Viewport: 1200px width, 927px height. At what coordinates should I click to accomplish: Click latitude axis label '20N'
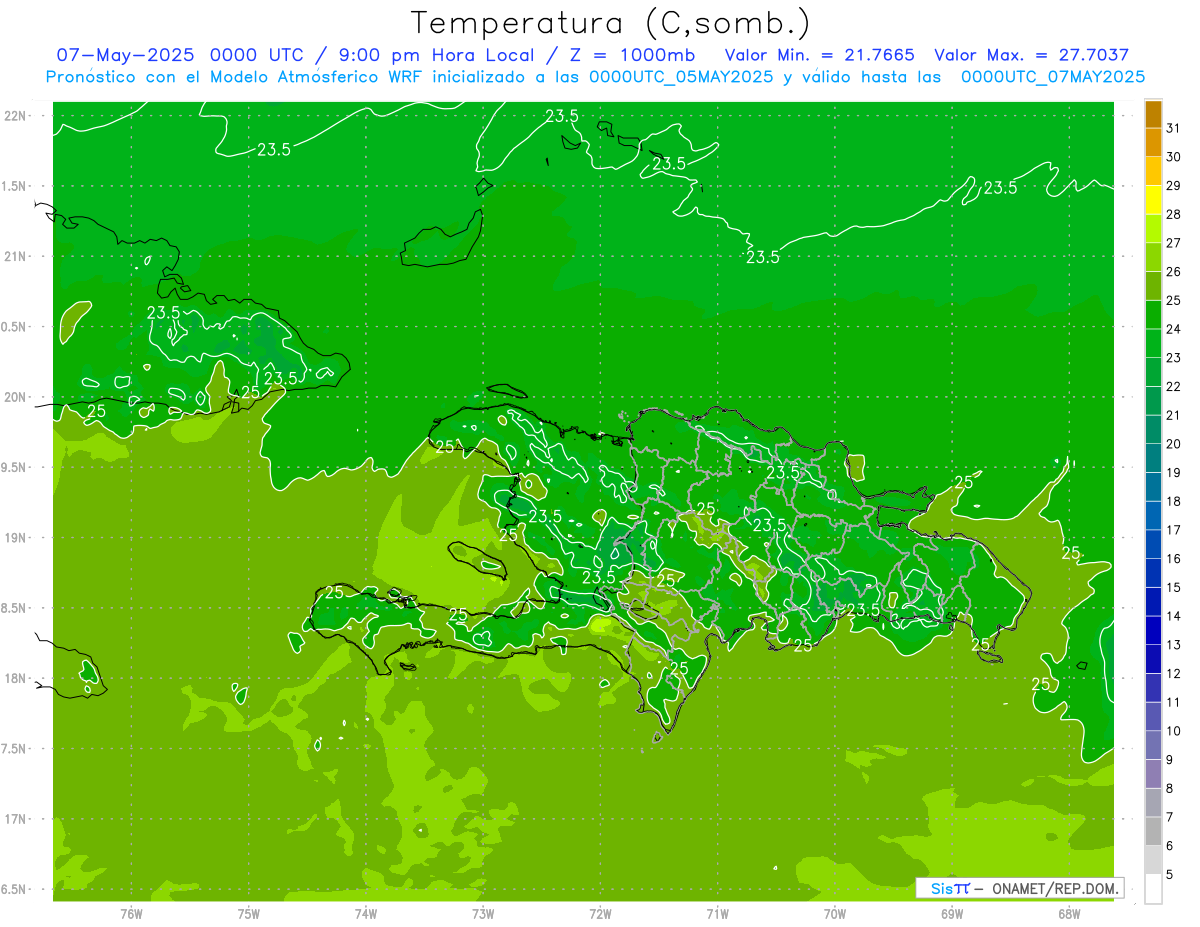pos(16,397)
